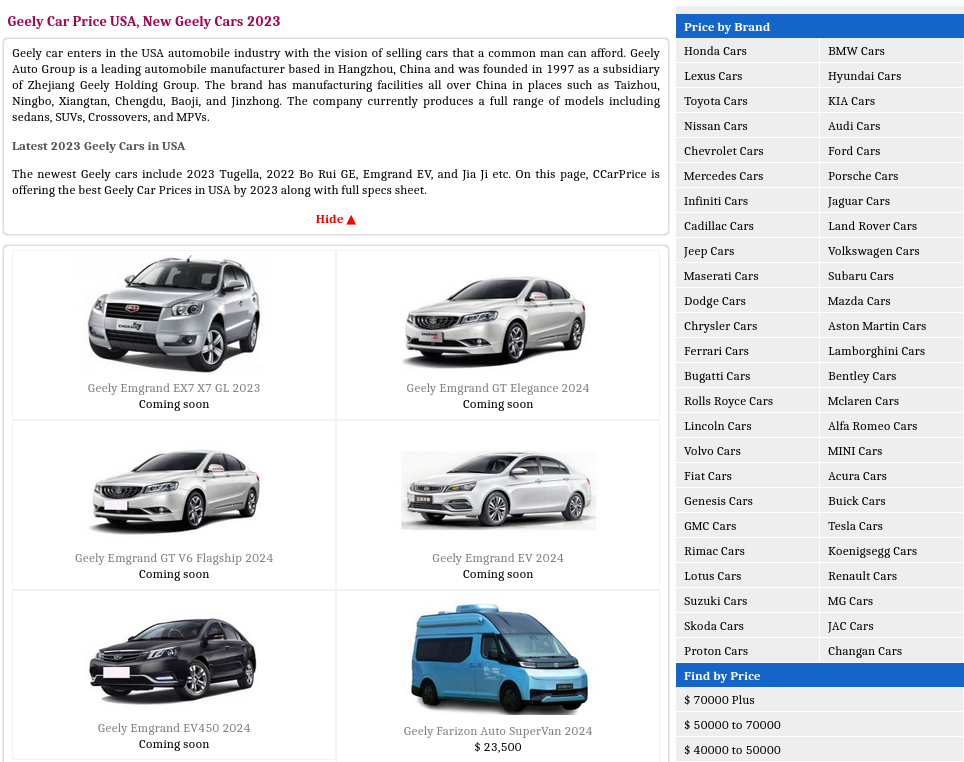Select Fiat Cars brand
This screenshot has height=762, width=964.
click(708, 476)
